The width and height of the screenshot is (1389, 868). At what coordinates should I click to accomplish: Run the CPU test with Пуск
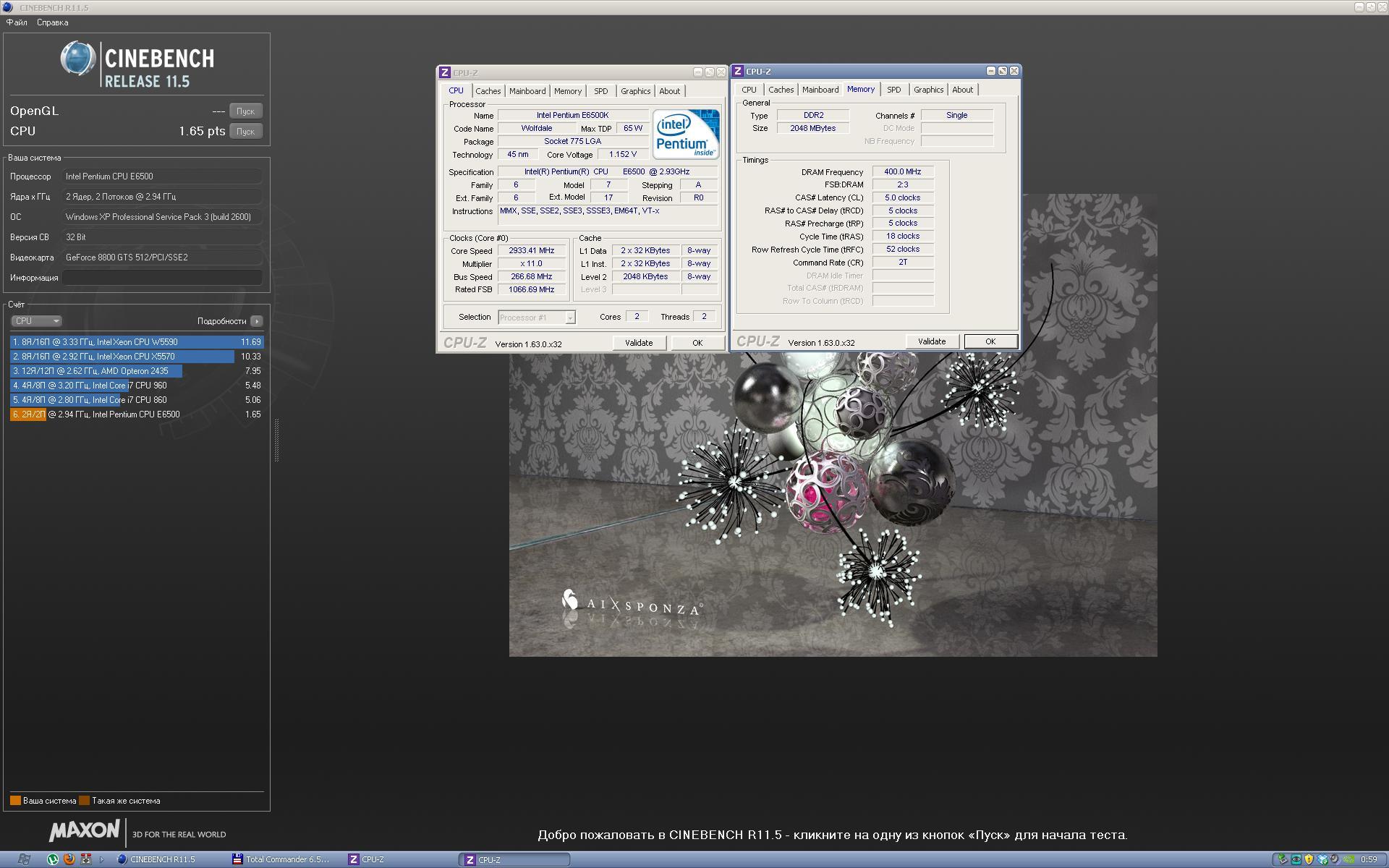tap(246, 131)
